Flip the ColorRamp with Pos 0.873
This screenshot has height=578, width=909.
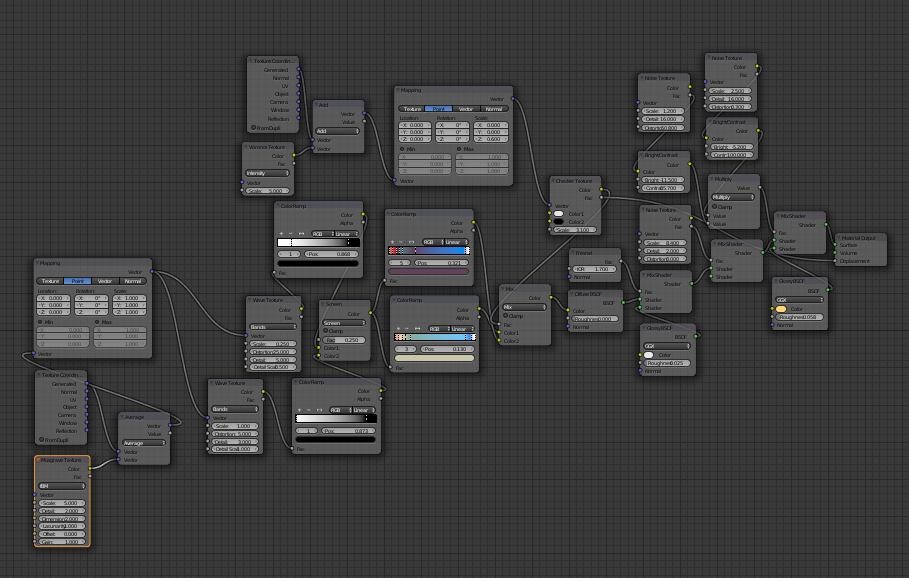pyautogui.click(x=319, y=410)
